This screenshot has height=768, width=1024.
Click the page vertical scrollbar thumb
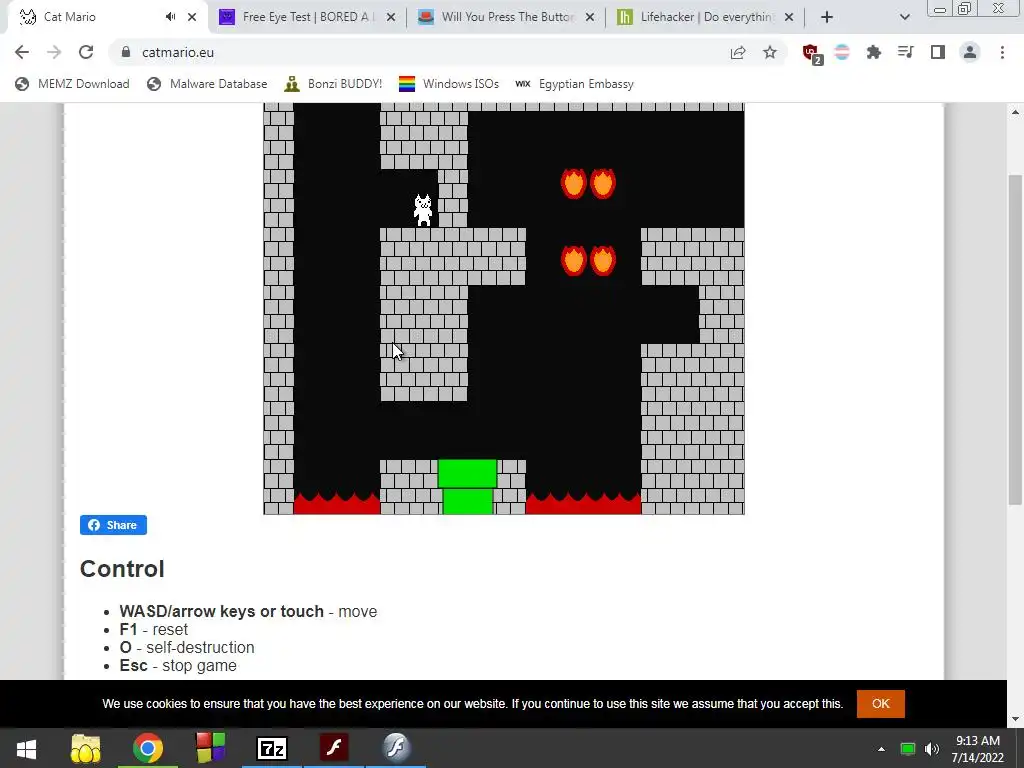tap(1015, 340)
